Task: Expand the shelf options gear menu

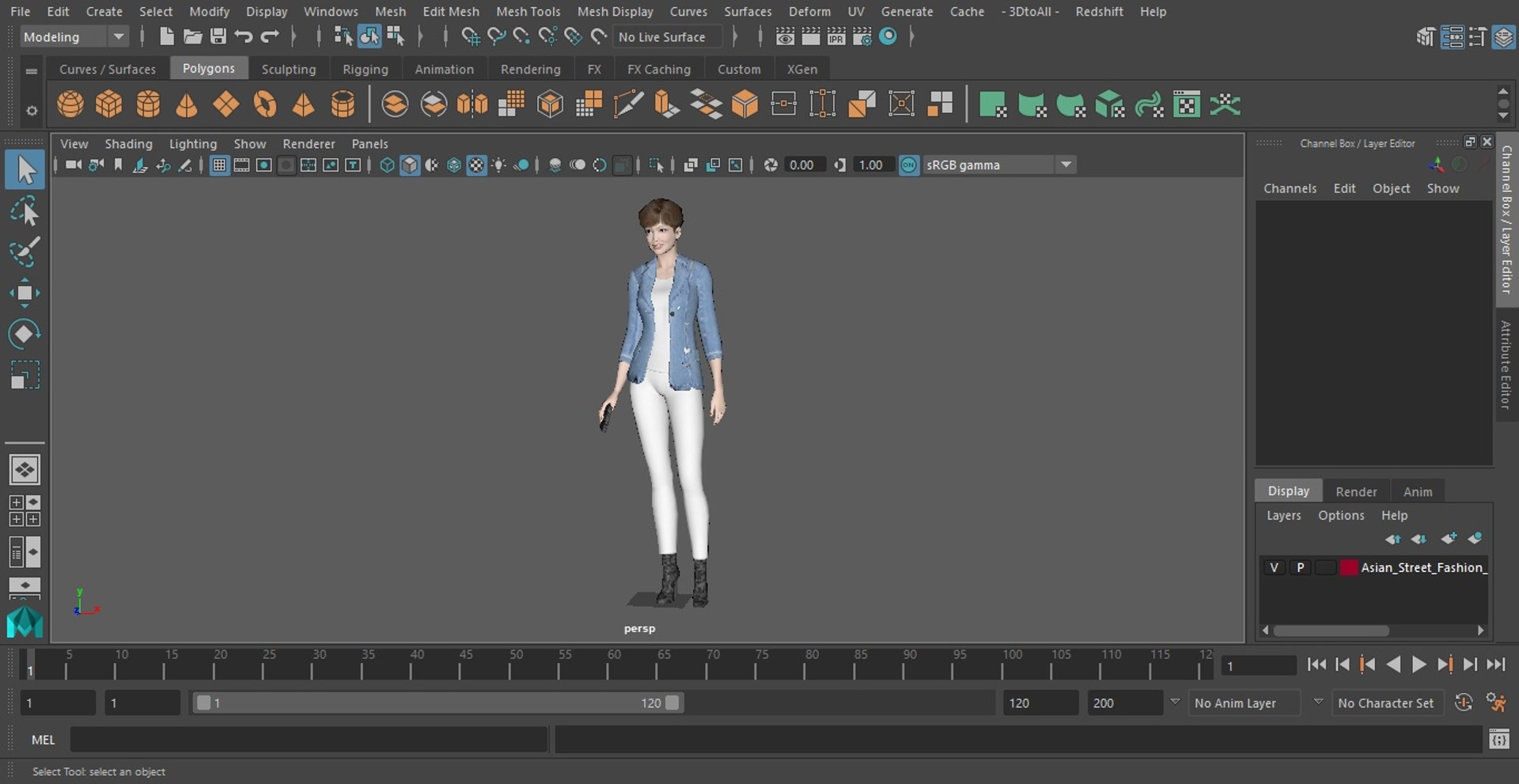Action: click(x=32, y=111)
